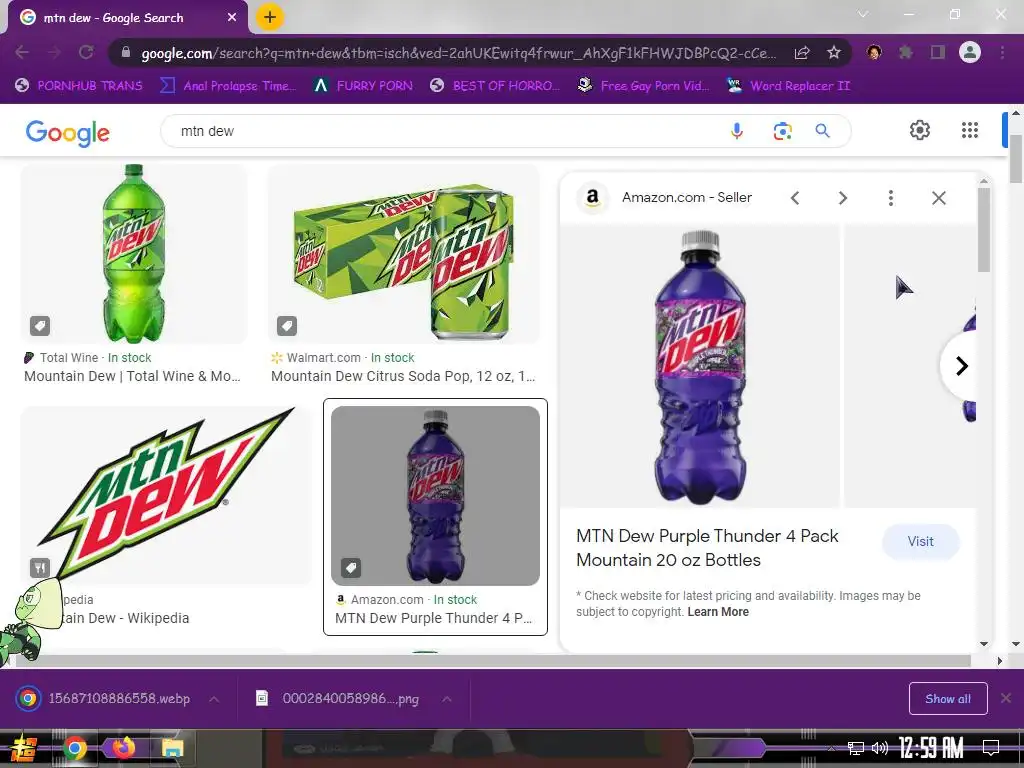Click the page vertical scrollbar thumb
Screen dimensions: 1024x768
[x=1016, y=159]
